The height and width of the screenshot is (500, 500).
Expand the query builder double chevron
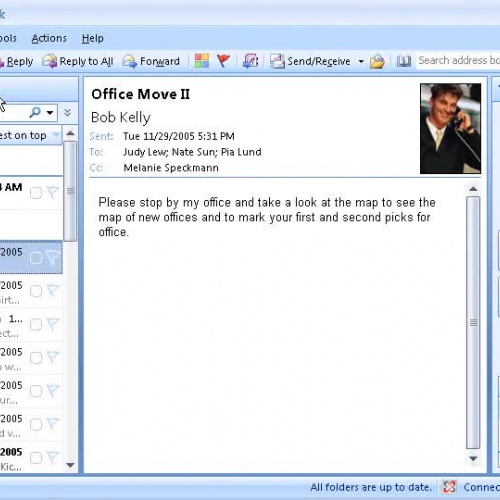[67, 113]
